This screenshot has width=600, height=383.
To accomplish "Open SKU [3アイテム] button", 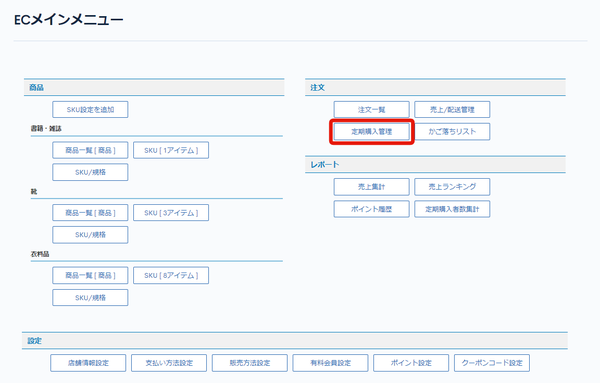I will point(171,213).
